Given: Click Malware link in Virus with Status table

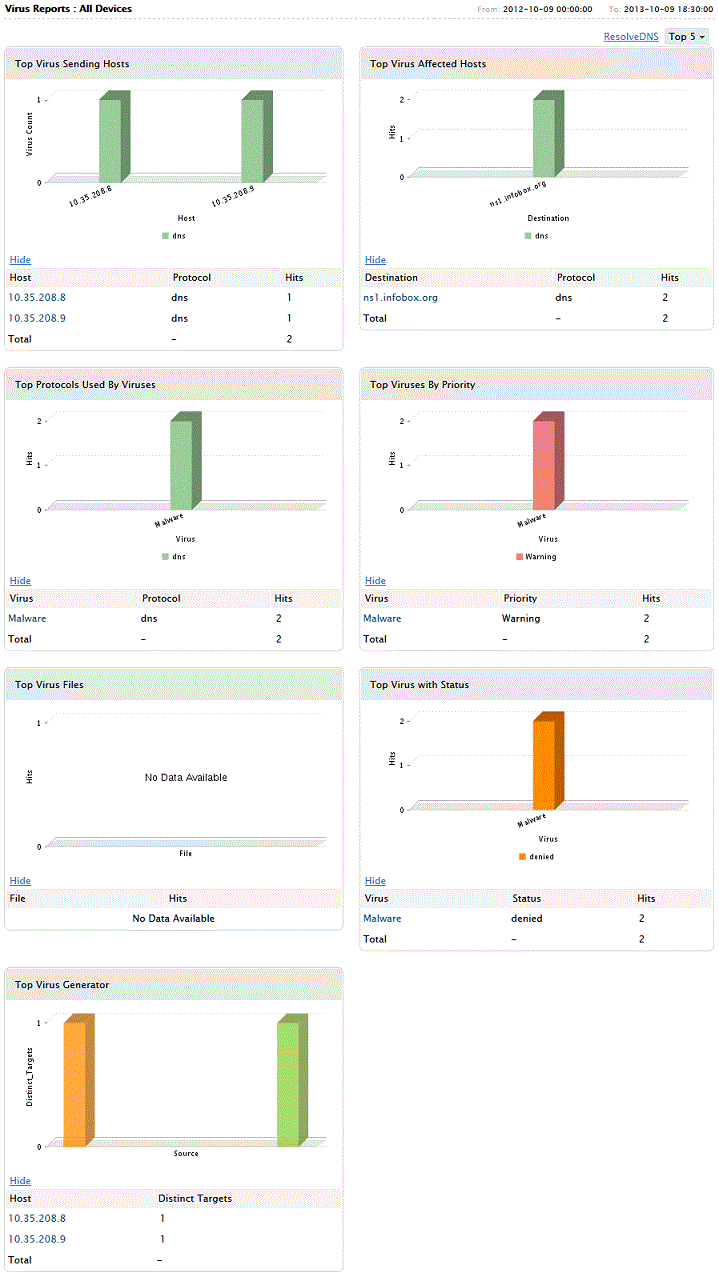Looking at the screenshot, I should [x=382, y=918].
